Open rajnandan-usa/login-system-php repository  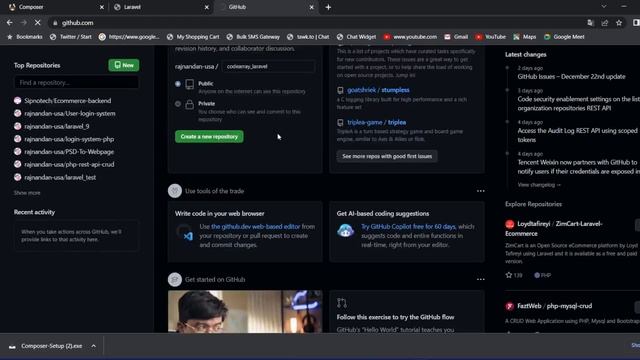69,139
